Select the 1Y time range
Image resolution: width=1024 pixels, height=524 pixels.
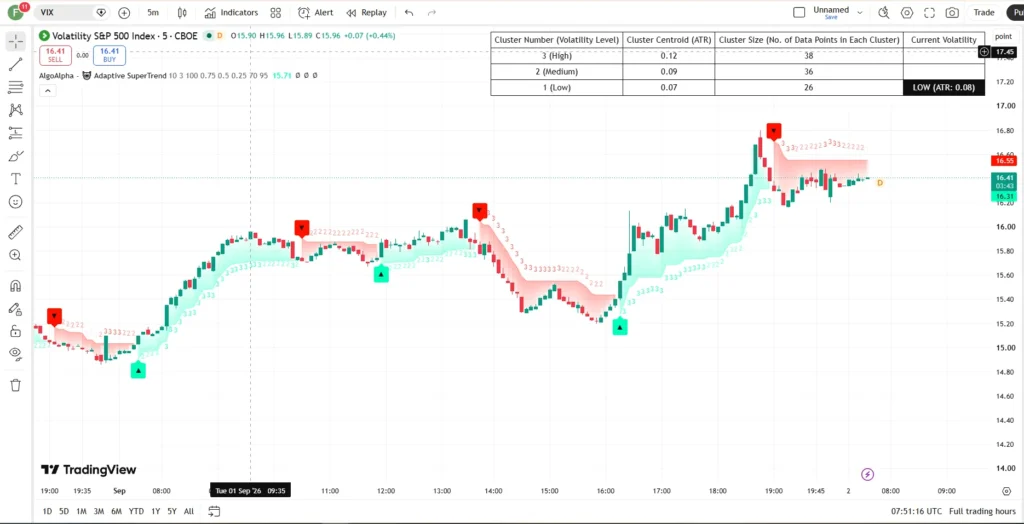[x=155, y=511]
